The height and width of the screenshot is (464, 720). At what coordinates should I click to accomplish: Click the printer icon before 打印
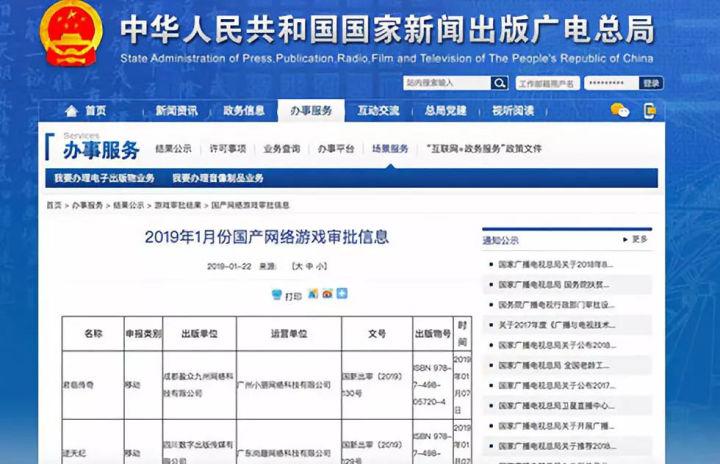pyautogui.click(x=276, y=294)
